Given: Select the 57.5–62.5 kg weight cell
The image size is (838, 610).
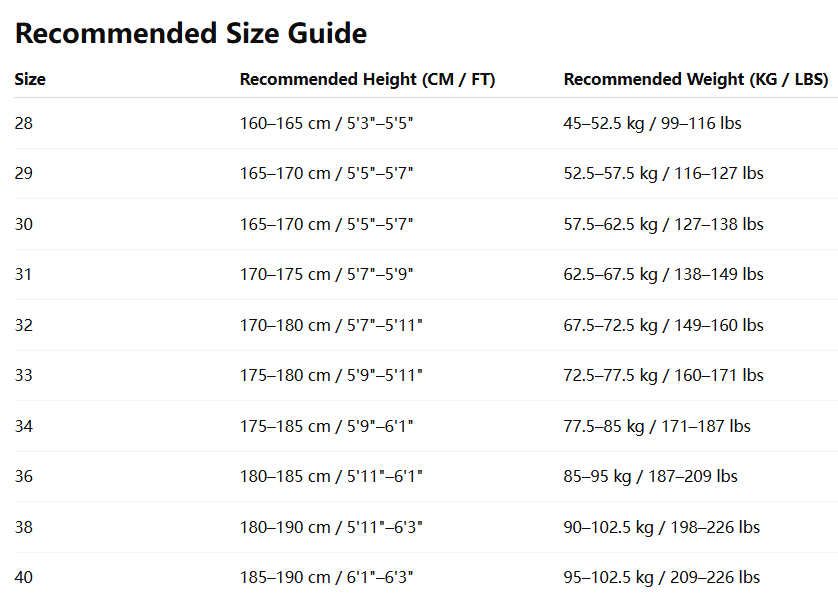Looking at the screenshot, I should tap(663, 224).
